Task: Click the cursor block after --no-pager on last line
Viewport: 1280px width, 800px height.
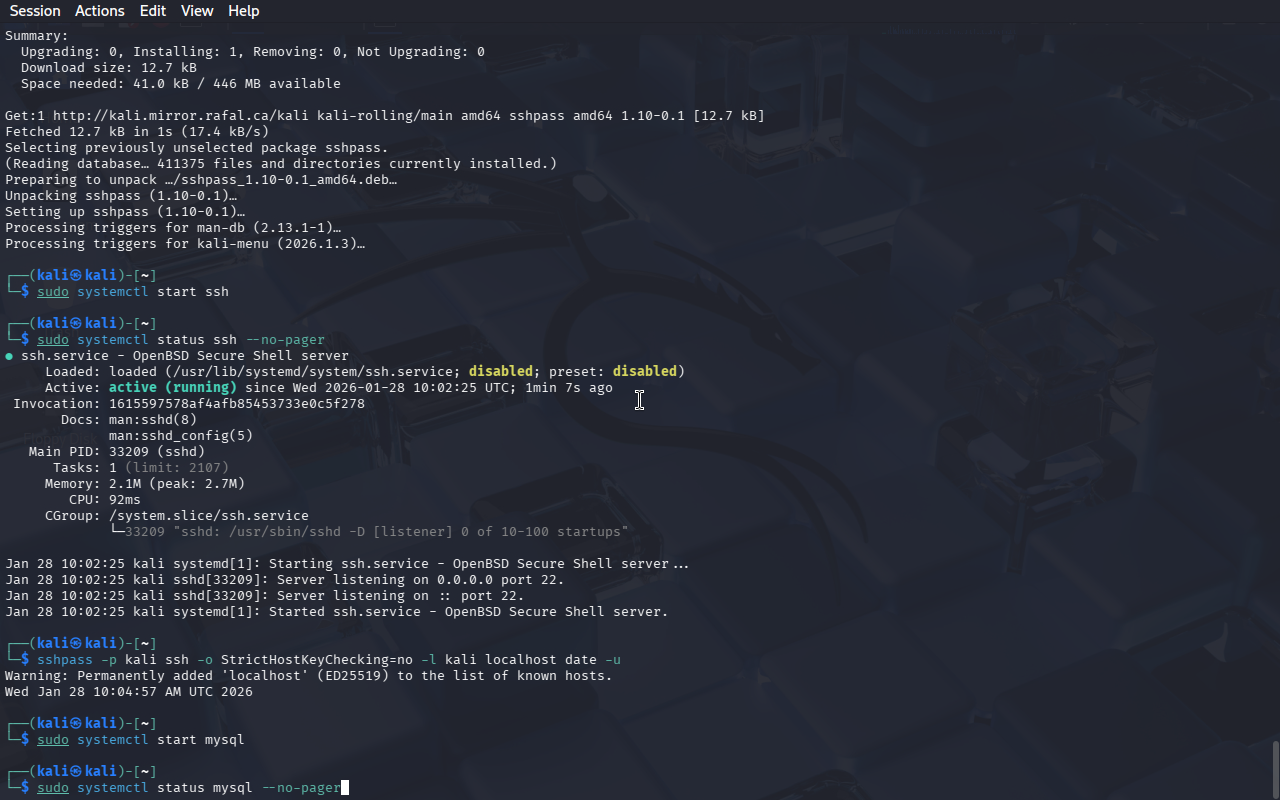Action: 345,788
